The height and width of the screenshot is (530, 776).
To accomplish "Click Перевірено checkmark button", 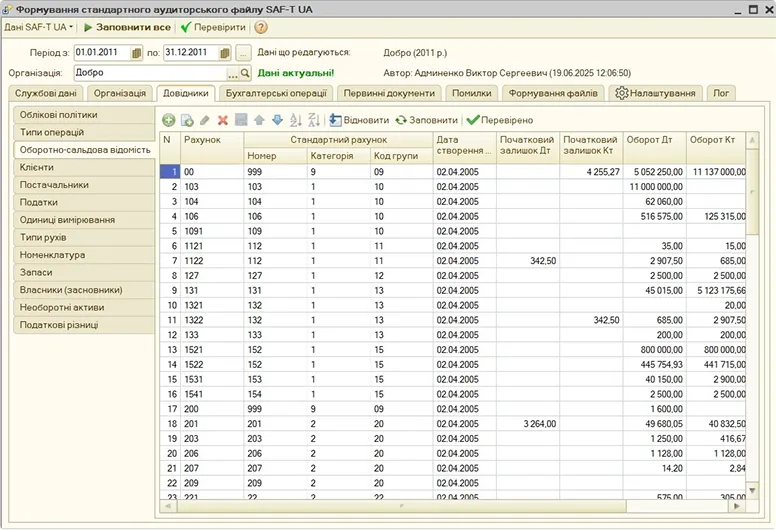I will [x=500, y=120].
